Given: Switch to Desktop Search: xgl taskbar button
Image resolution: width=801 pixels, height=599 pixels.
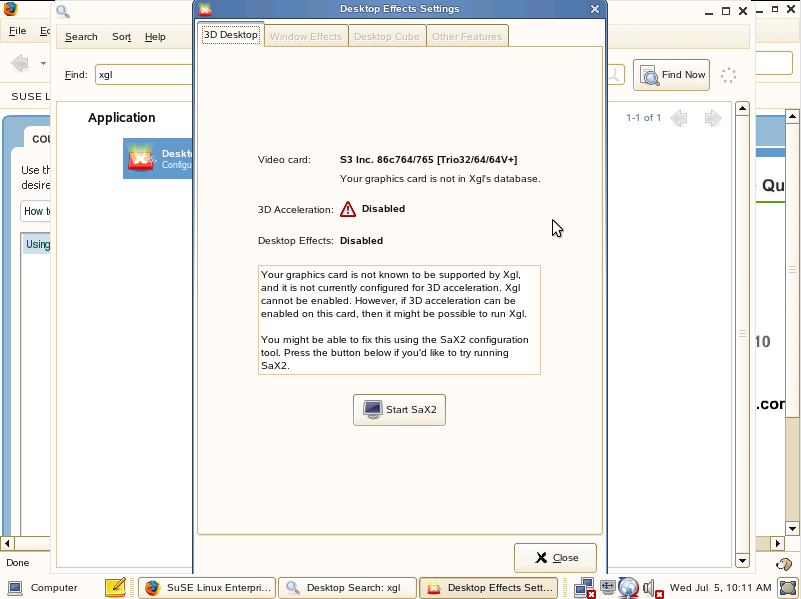Looking at the screenshot, I should [347, 588].
